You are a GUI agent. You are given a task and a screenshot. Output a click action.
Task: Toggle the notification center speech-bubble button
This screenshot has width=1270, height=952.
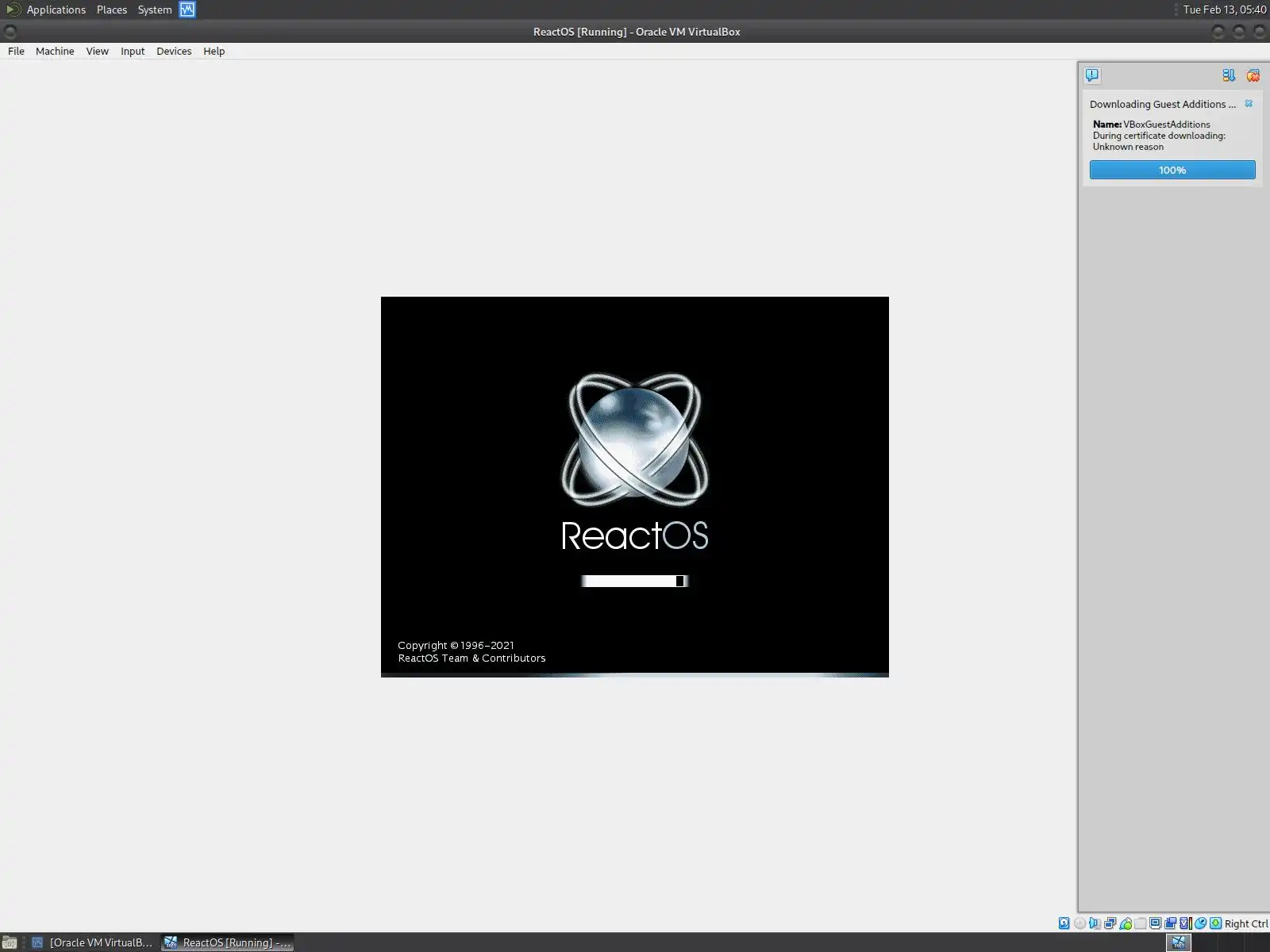click(1092, 75)
